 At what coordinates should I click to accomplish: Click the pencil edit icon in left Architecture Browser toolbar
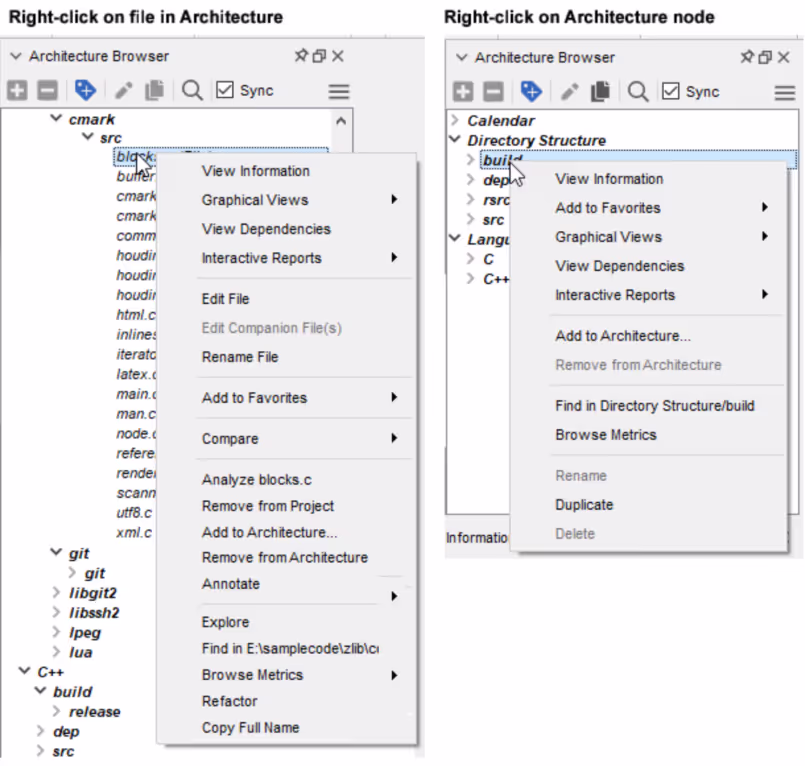tap(123, 91)
